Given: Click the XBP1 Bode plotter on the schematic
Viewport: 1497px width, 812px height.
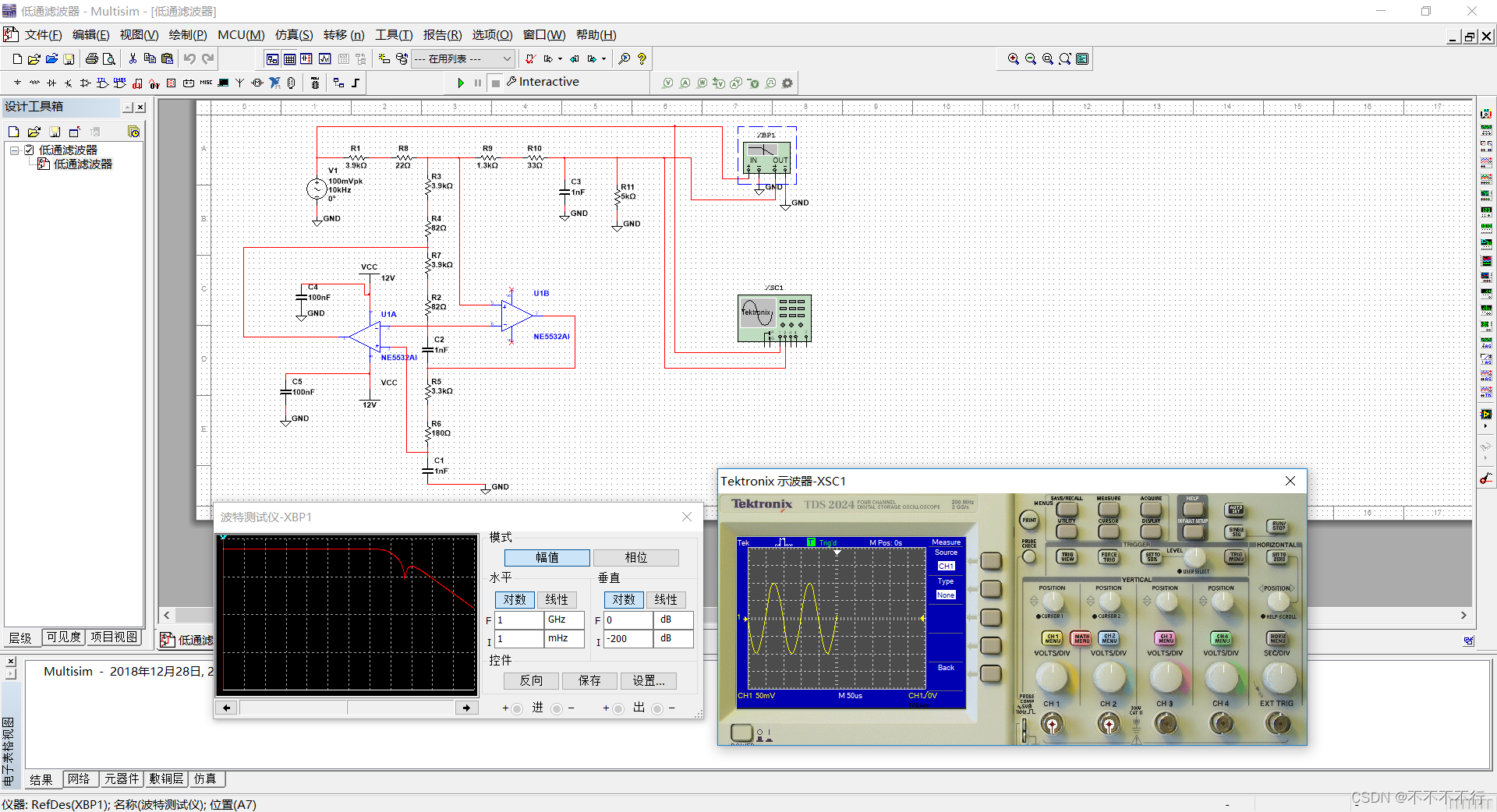Looking at the screenshot, I should 766,159.
